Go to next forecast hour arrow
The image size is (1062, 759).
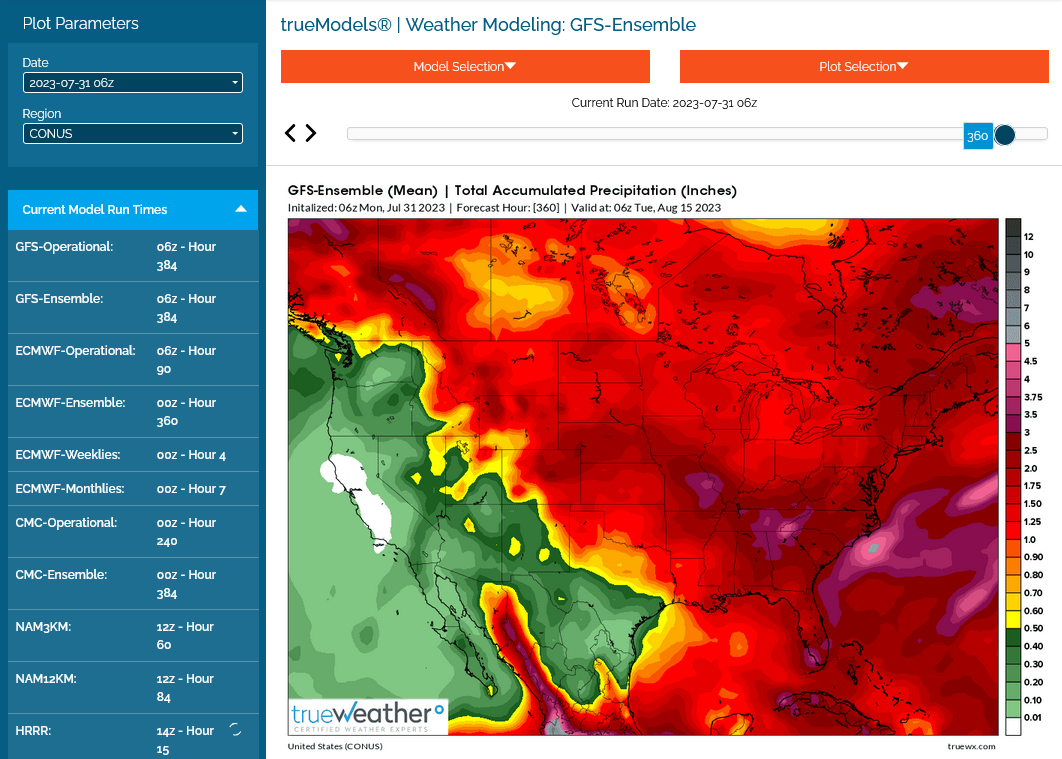click(311, 133)
